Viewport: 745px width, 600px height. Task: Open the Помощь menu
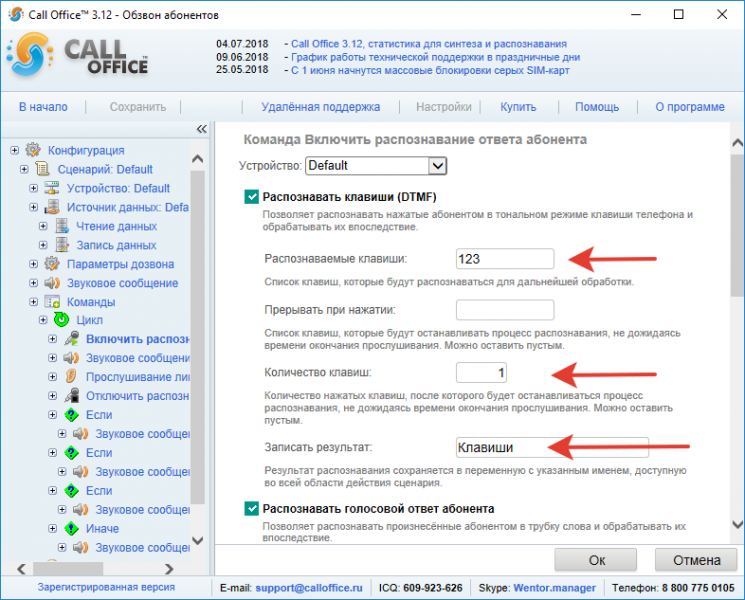(597, 107)
